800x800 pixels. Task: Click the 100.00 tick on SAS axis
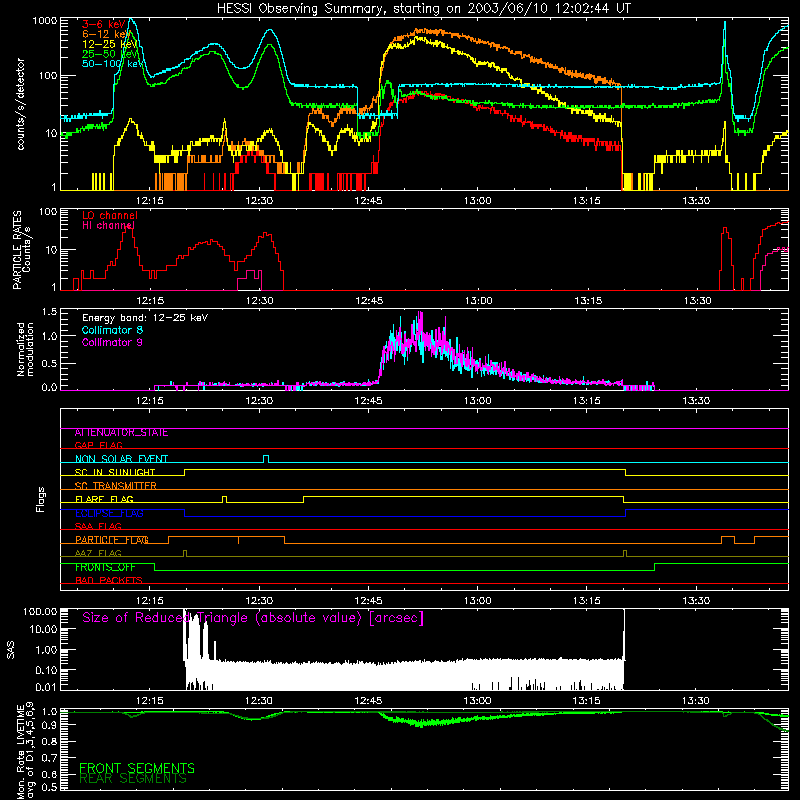click(x=40, y=611)
